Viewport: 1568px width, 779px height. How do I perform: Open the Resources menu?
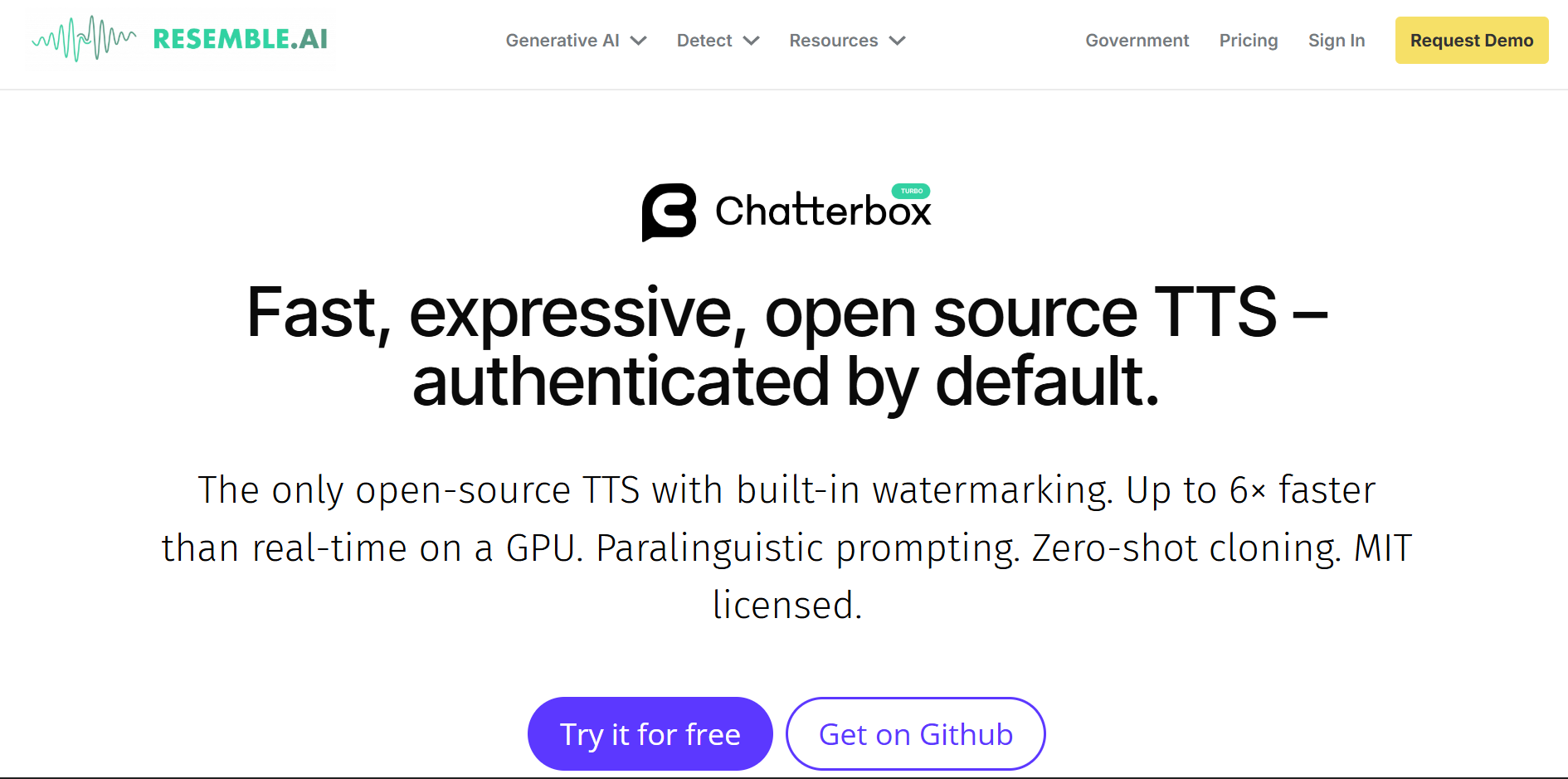tap(833, 41)
